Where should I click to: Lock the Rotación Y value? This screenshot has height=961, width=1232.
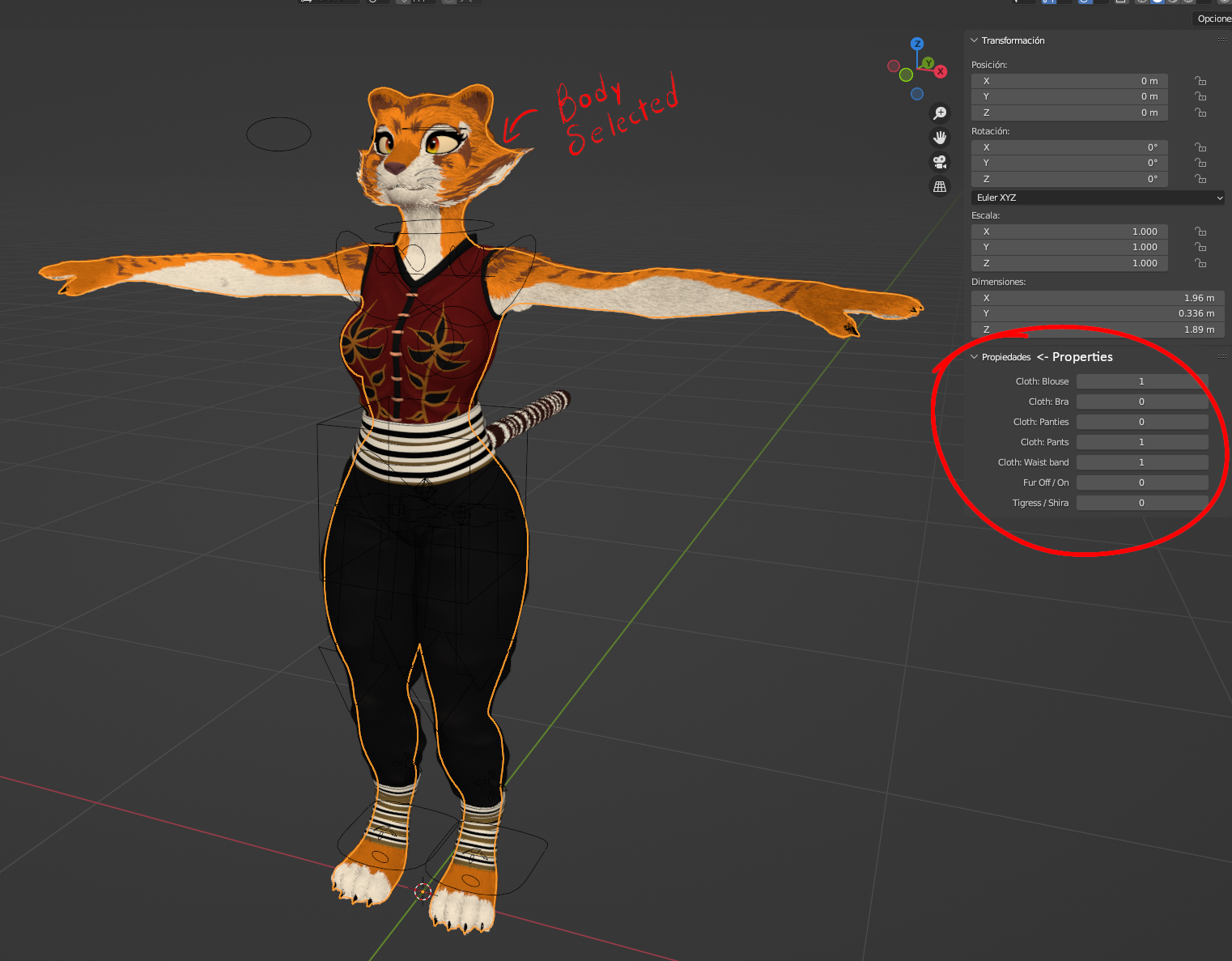[1200, 163]
